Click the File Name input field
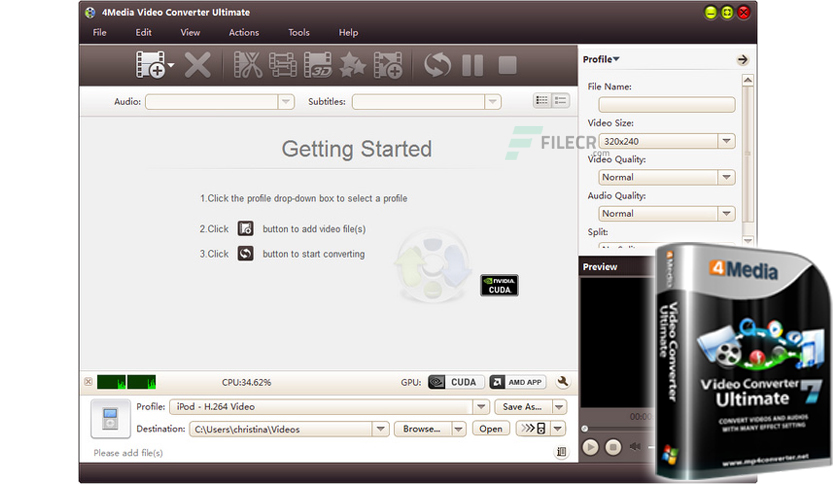Screen dimensions: 836x484 pos(666,104)
